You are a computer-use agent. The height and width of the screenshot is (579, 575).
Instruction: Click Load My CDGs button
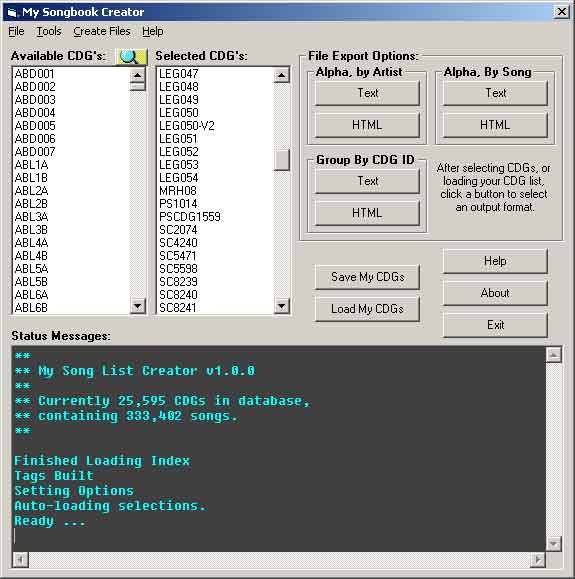pyautogui.click(x=367, y=309)
